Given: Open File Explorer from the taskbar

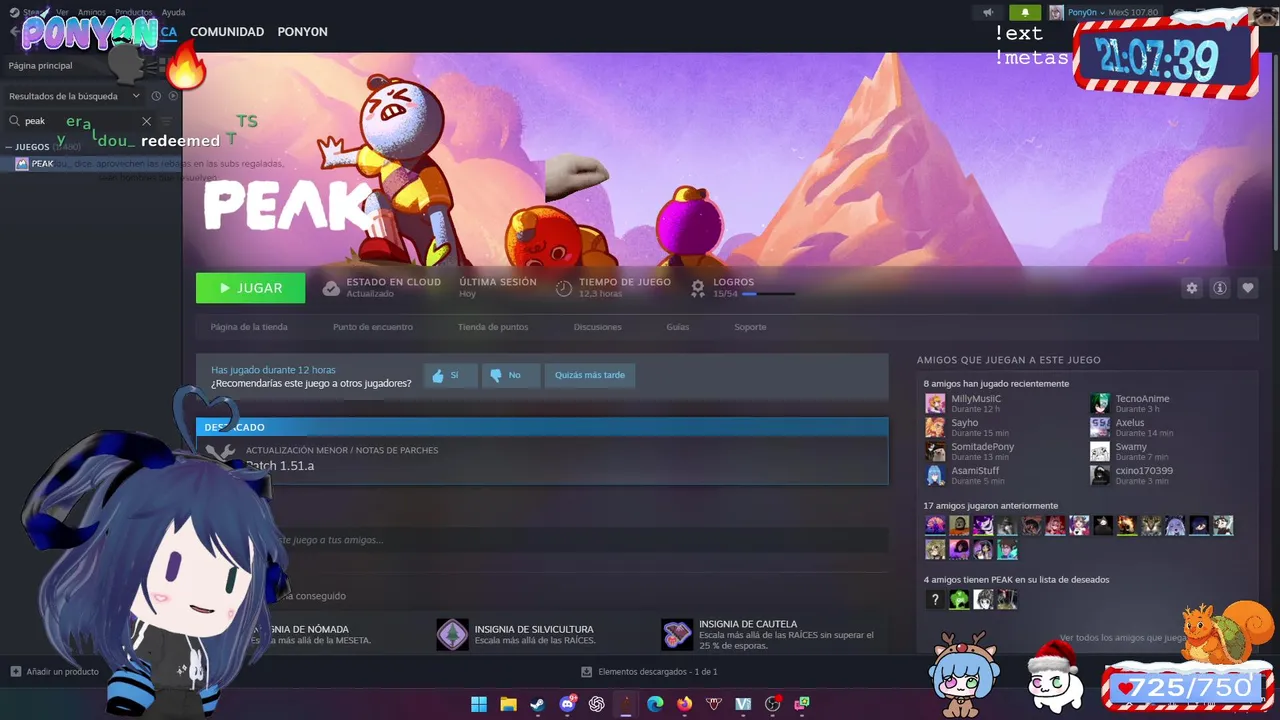Looking at the screenshot, I should [x=508, y=704].
